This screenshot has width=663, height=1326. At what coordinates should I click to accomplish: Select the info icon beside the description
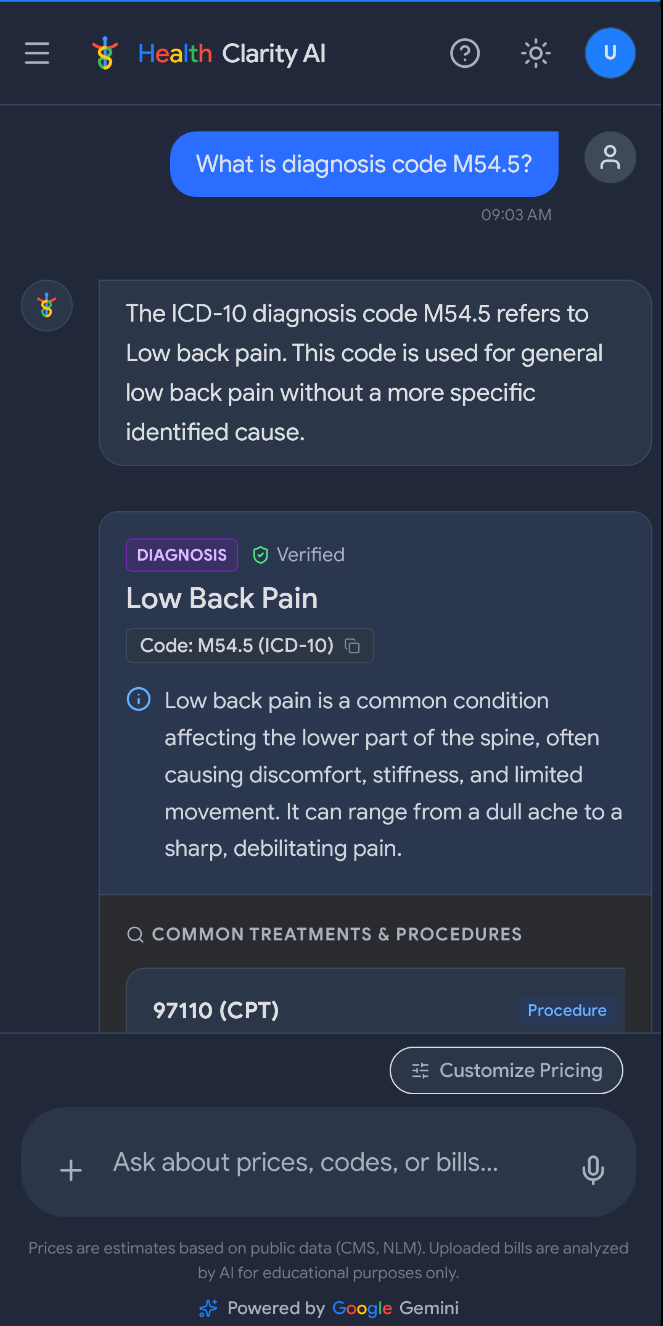(x=138, y=699)
